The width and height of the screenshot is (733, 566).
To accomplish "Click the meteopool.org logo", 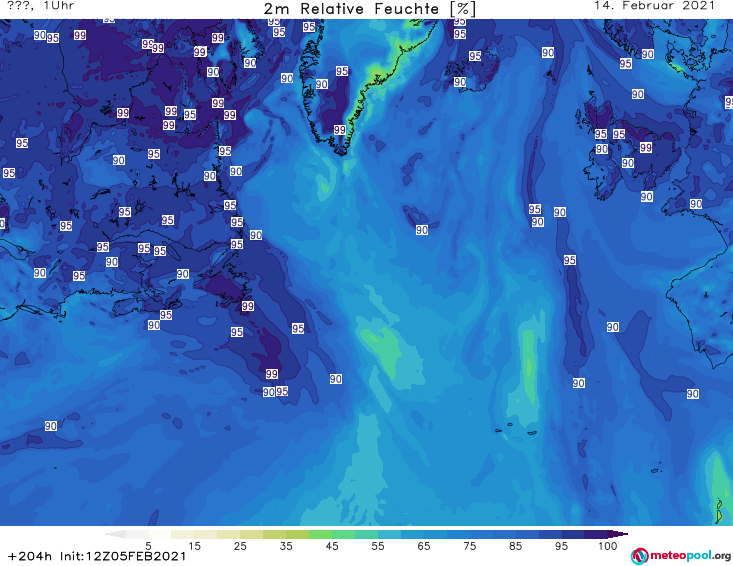I will pos(681,556).
